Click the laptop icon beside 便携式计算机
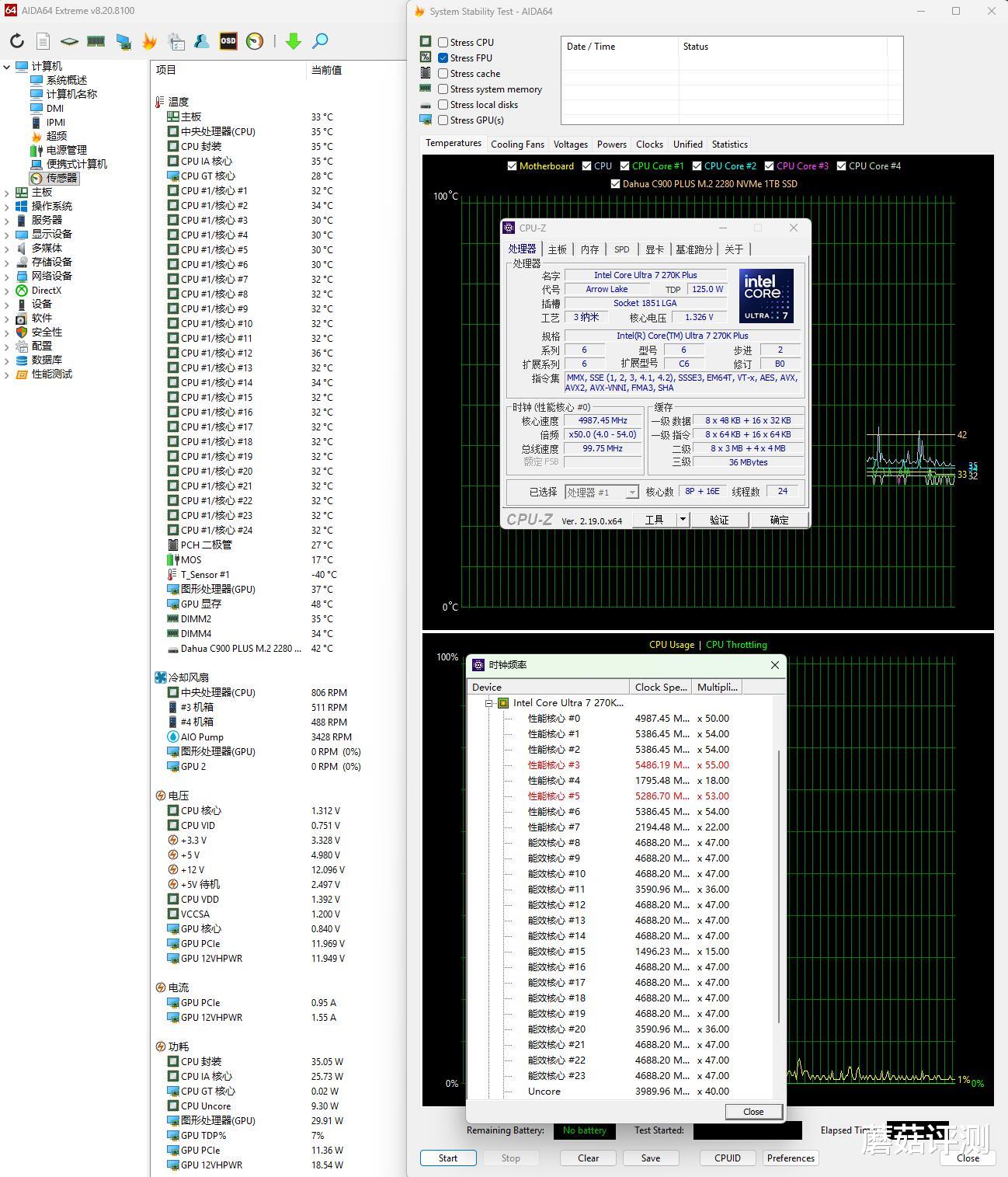1008x1177 pixels. (36, 164)
